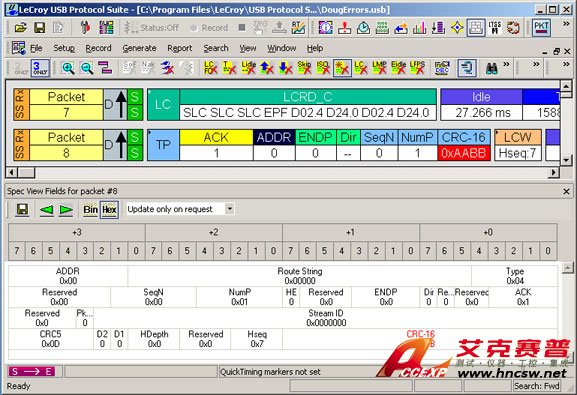Click the Zoom In magnifier icon
577x395 pixels.
[x=68, y=68]
